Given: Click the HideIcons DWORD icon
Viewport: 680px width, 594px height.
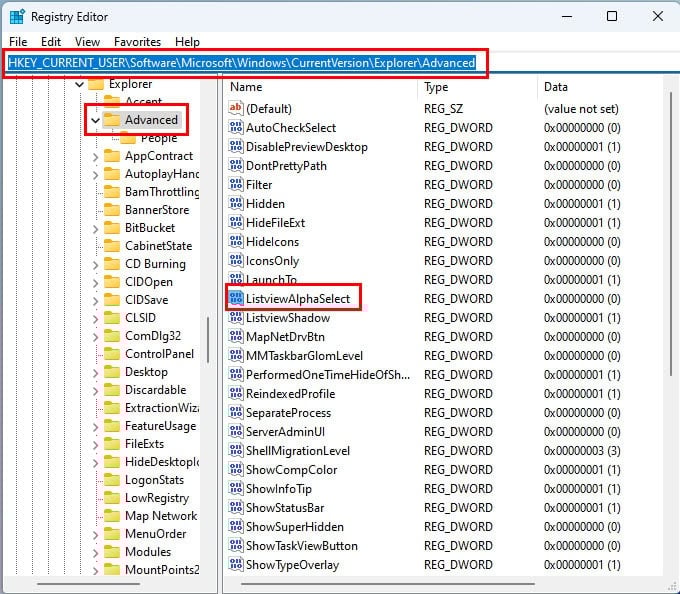Looking at the screenshot, I should [x=236, y=242].
